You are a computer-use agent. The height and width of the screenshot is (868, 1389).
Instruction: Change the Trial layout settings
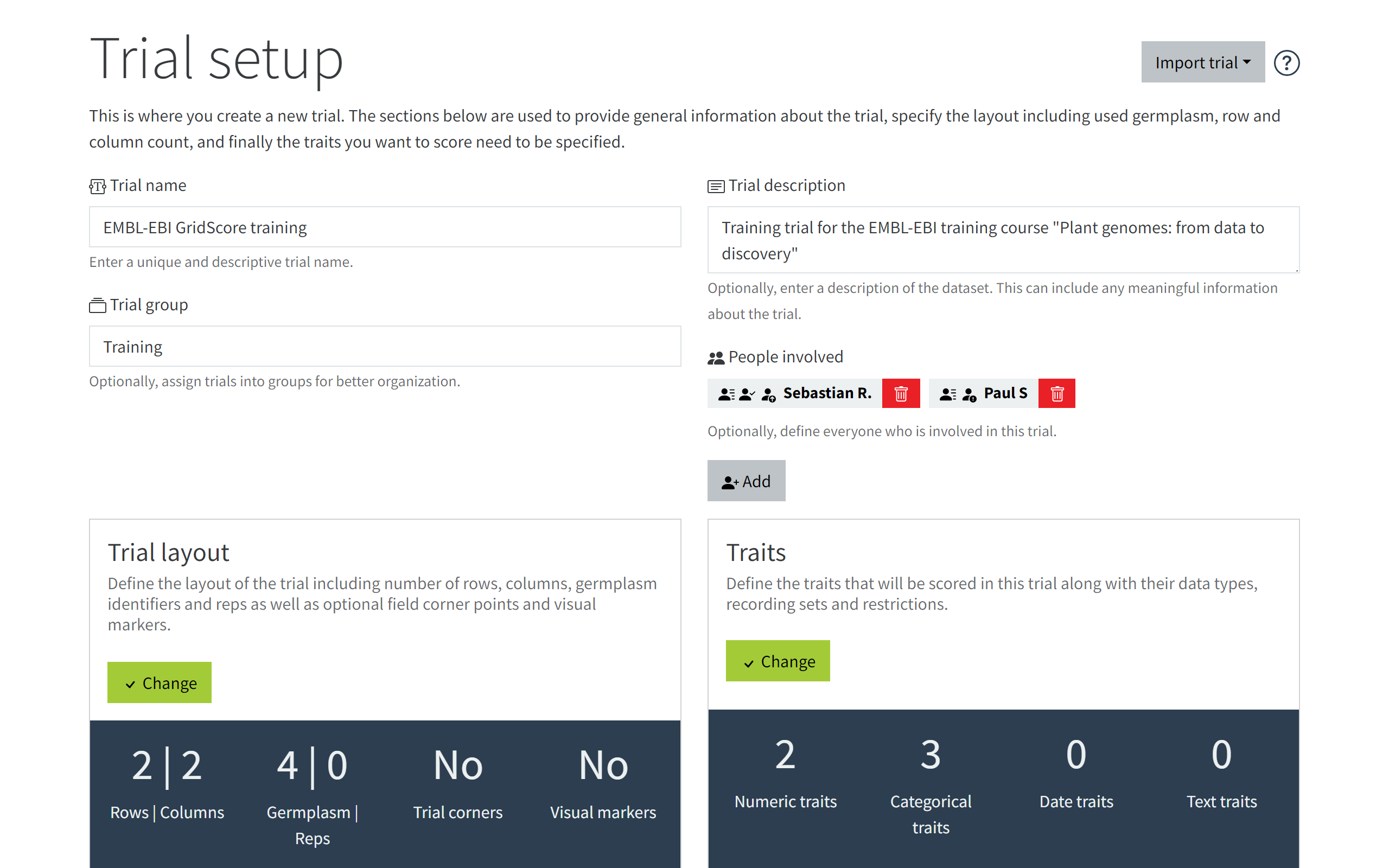click(x=159, y=682)
